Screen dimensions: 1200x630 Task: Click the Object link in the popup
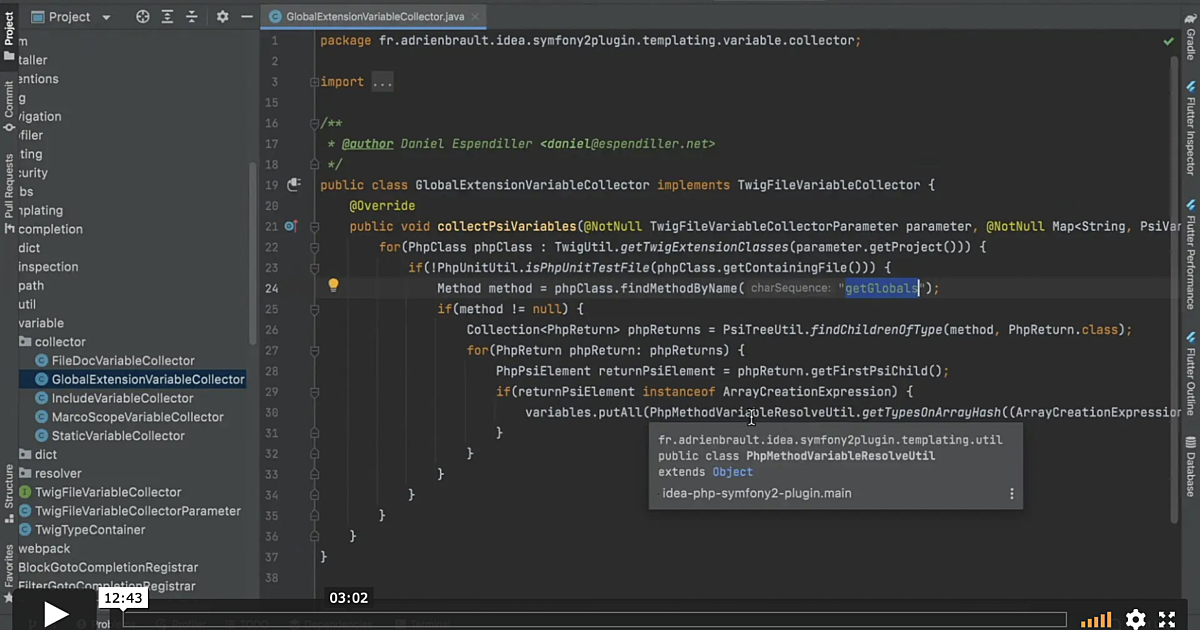tap(732, 471)
